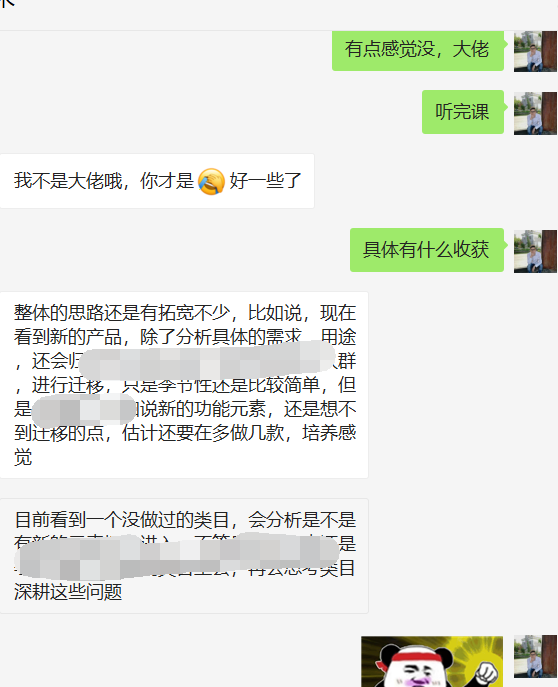Click the small blurred patch after "是"
The width and height of the screenshot is (558, 687).
pos(84,410)
